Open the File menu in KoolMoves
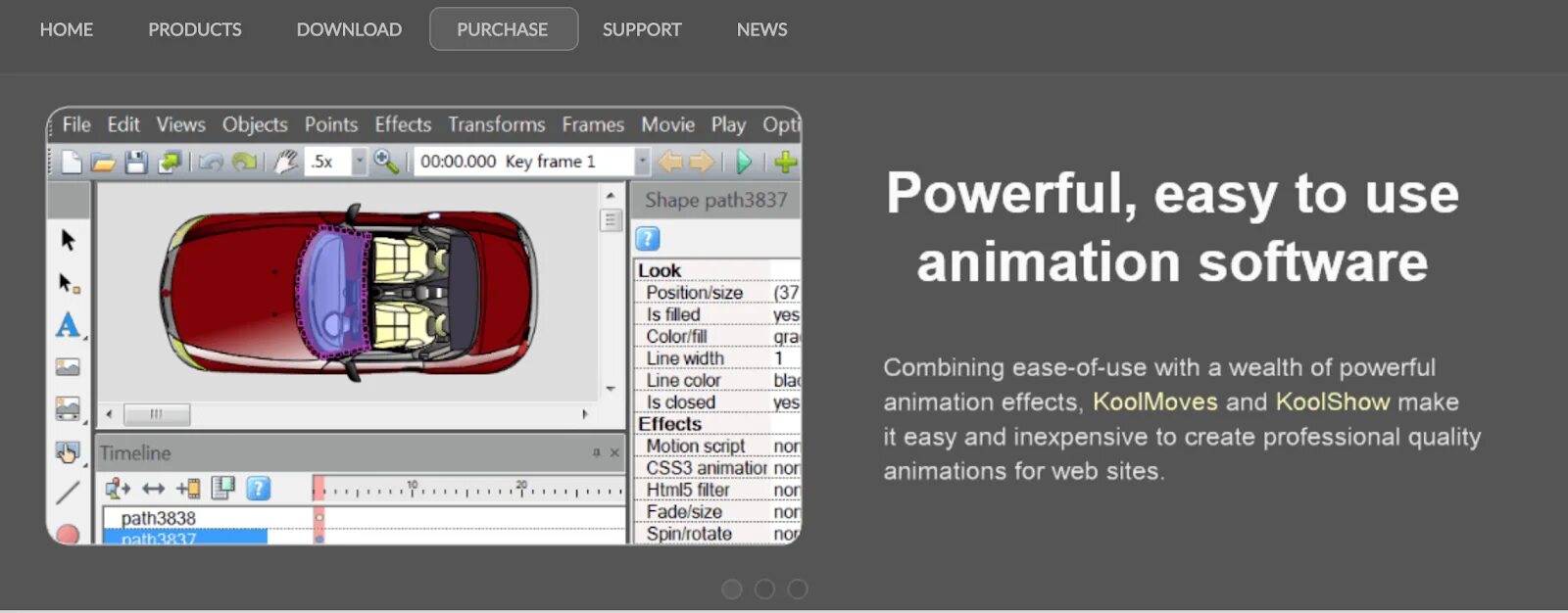The image size is (1568, 613). (76, 124)
